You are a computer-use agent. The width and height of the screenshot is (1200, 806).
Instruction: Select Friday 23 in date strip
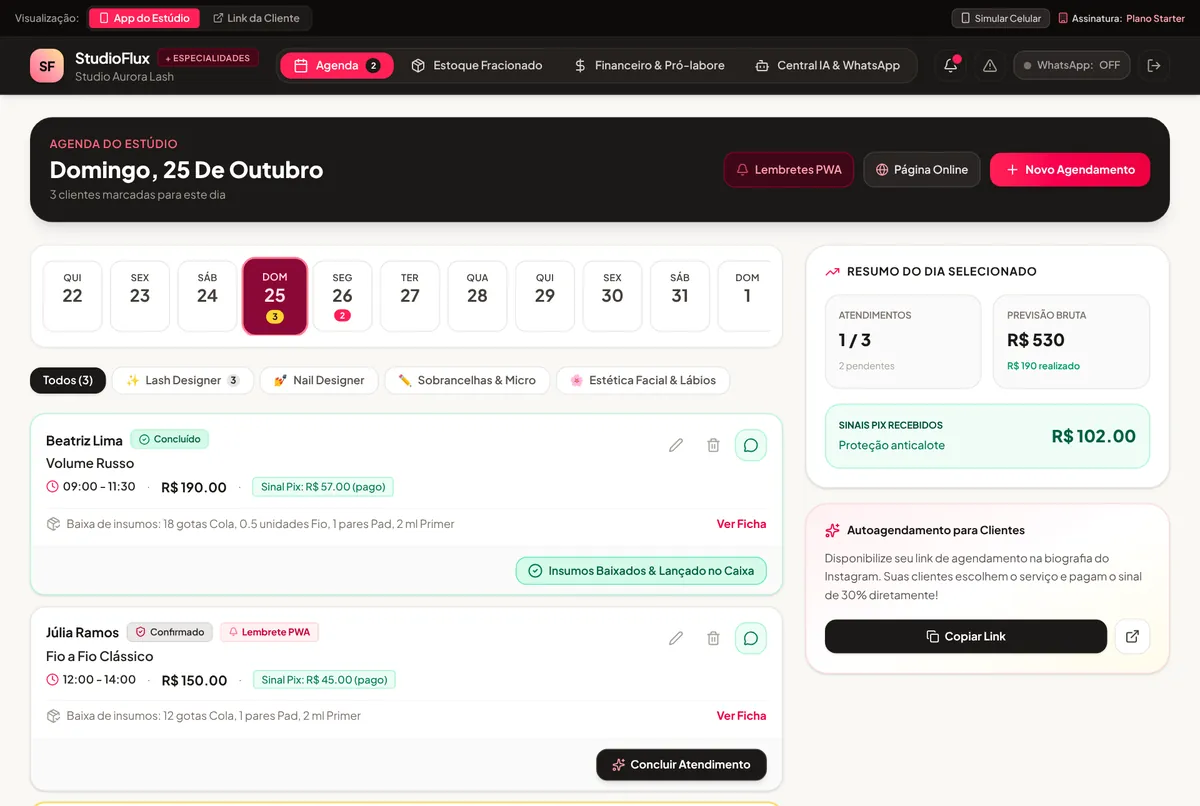[140, 295]
